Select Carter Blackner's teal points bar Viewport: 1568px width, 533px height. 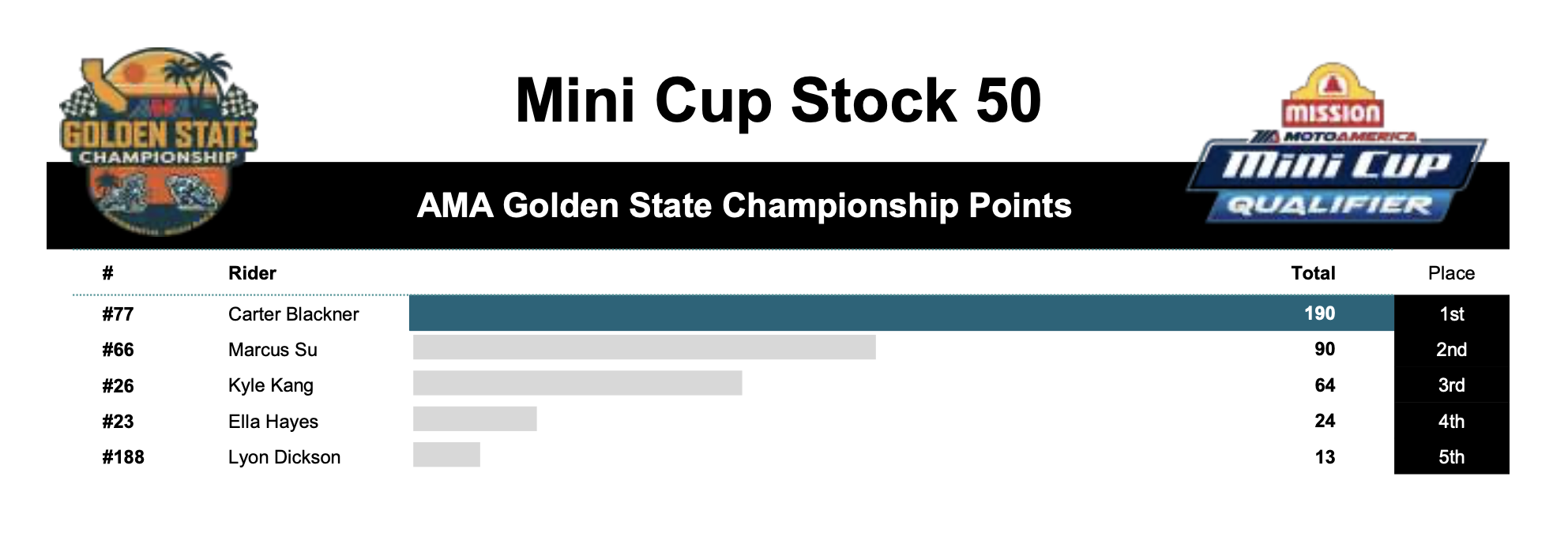click(901, 313)
